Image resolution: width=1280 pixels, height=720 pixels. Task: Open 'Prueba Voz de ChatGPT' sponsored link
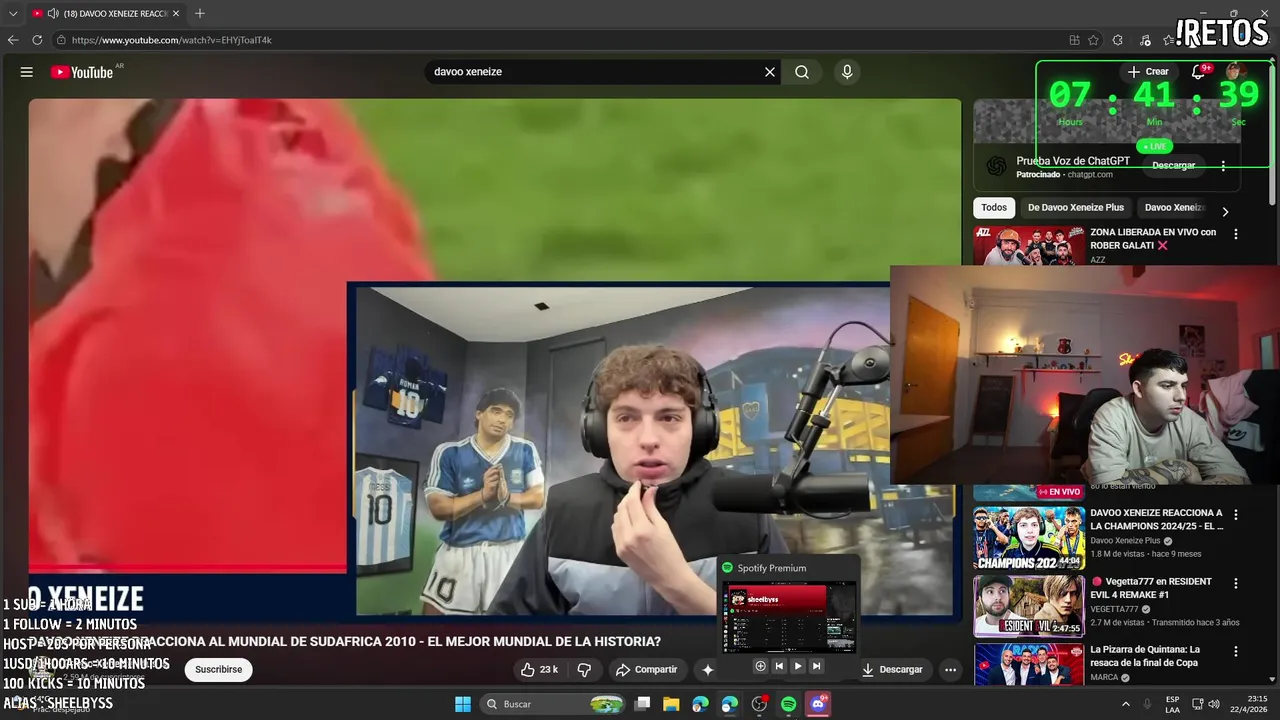[x=1073, y=161]
